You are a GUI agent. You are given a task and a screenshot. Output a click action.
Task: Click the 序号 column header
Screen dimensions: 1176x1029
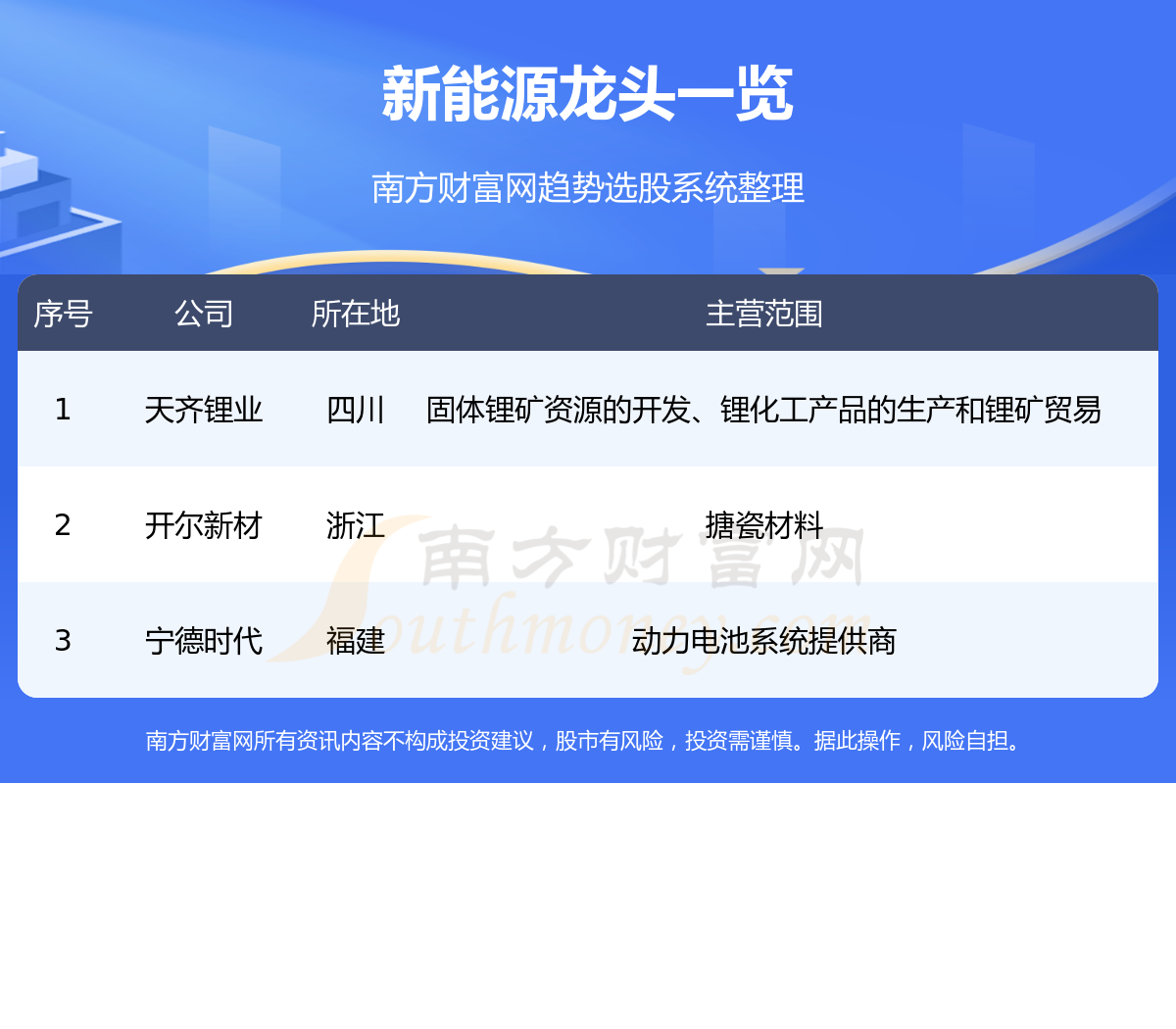63,314
